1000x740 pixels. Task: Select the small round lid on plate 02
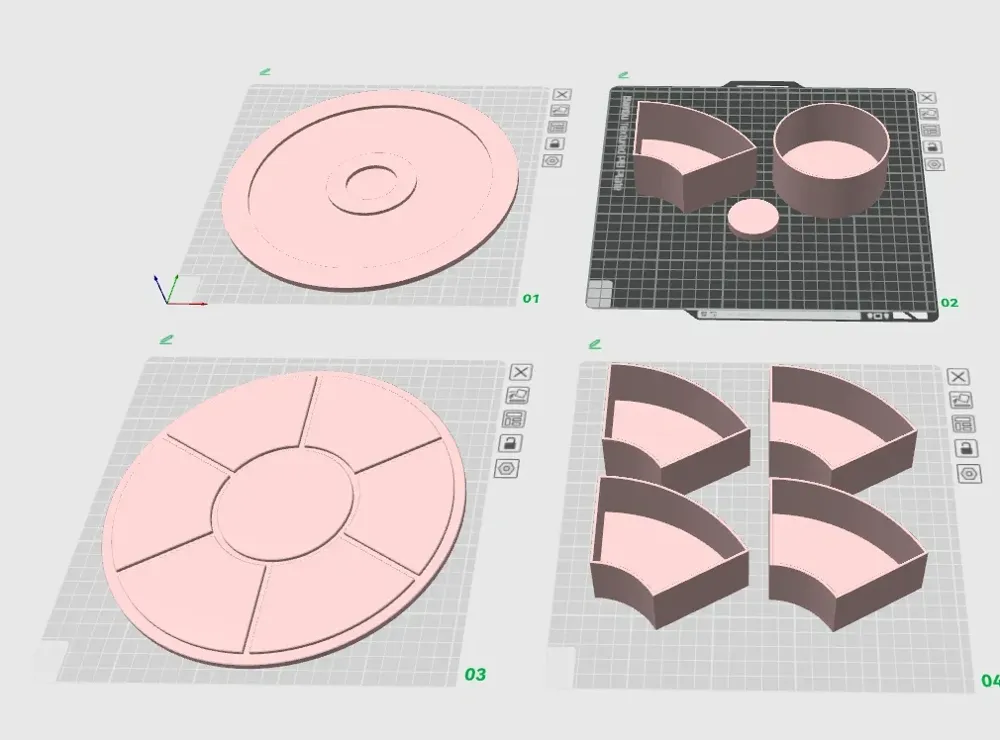coord(753,218)
